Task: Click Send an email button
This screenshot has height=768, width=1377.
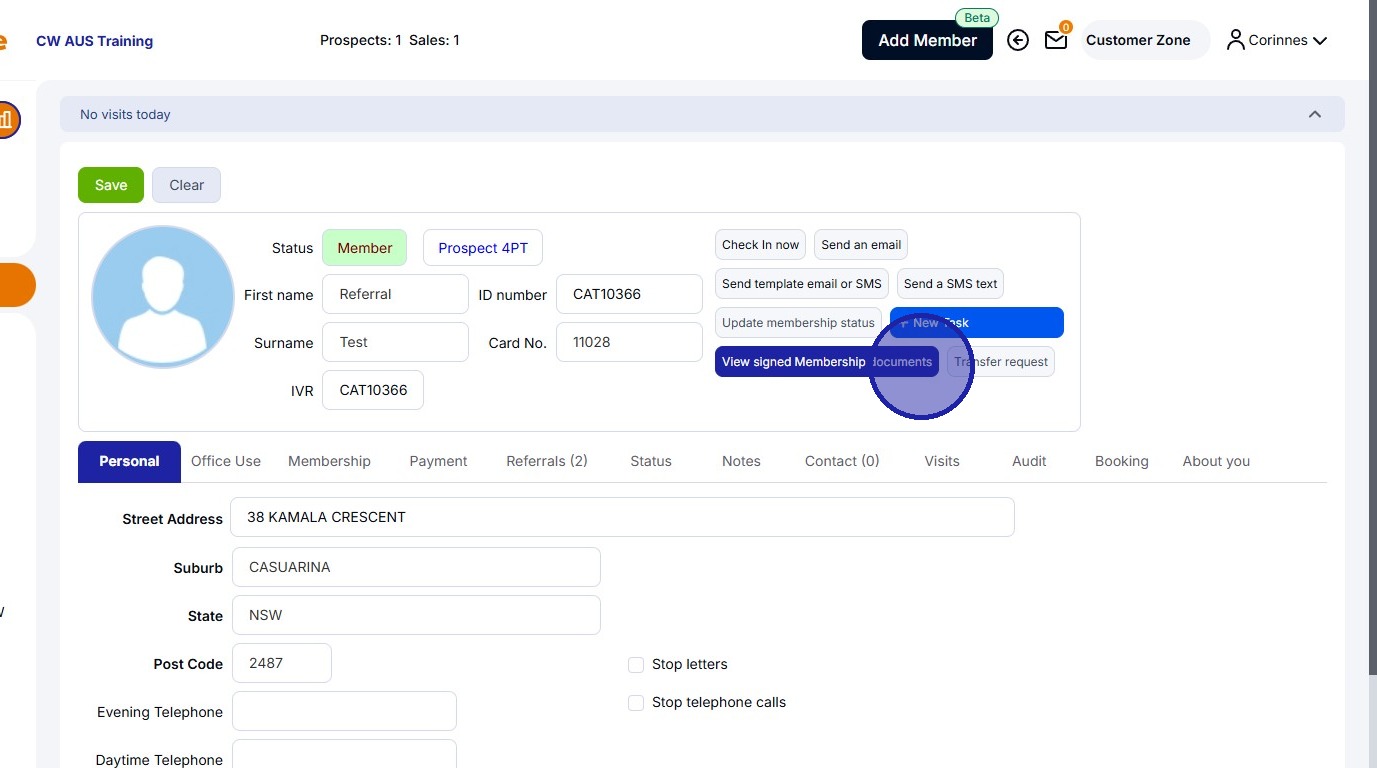Action: click(861, 245)
